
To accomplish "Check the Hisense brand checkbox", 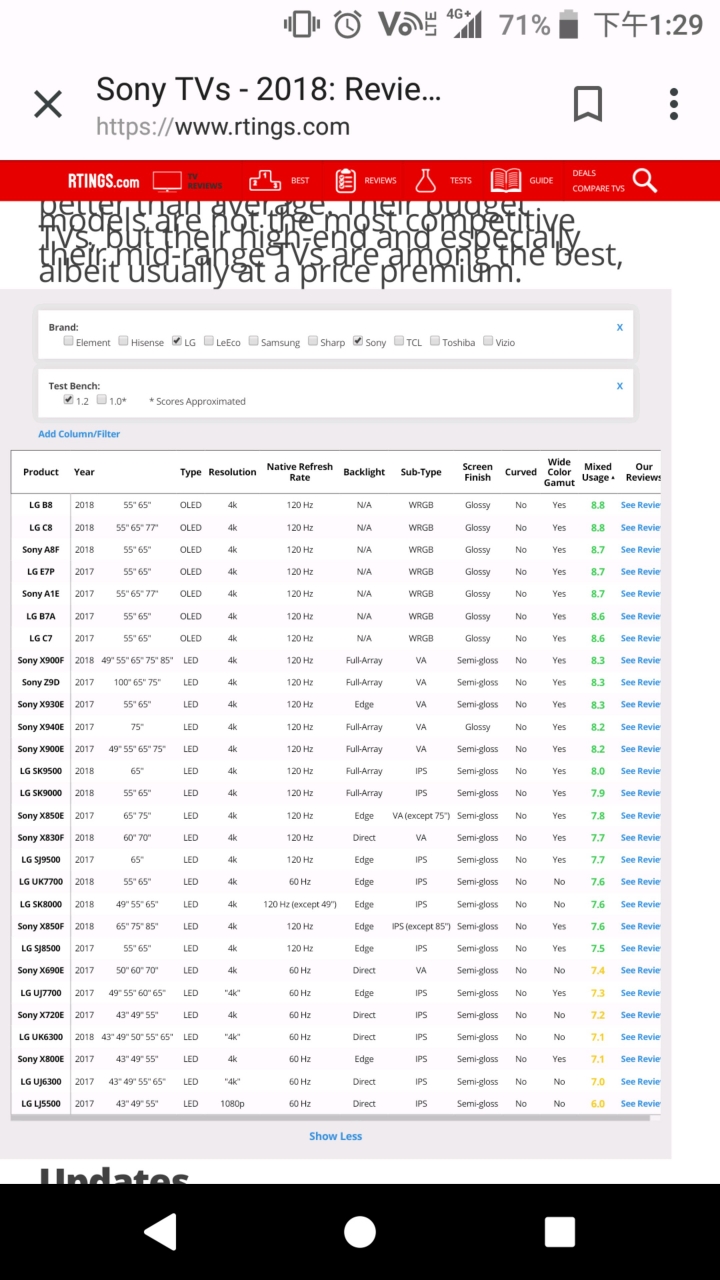I will [123, 341].
